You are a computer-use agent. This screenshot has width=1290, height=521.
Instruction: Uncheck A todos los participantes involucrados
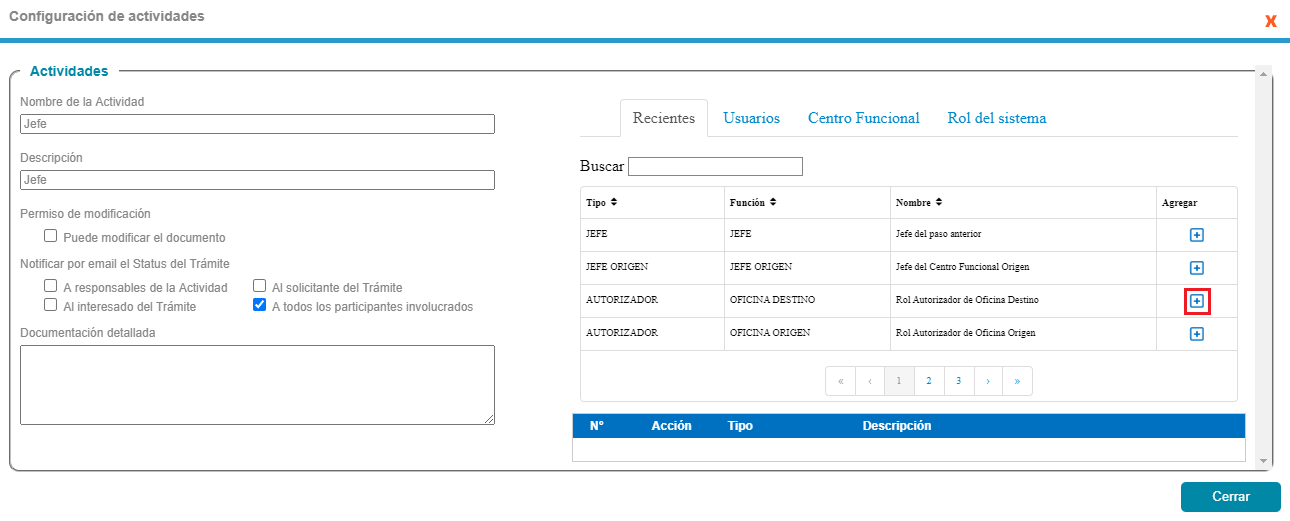pyautogui.click(x=260, y=306)
